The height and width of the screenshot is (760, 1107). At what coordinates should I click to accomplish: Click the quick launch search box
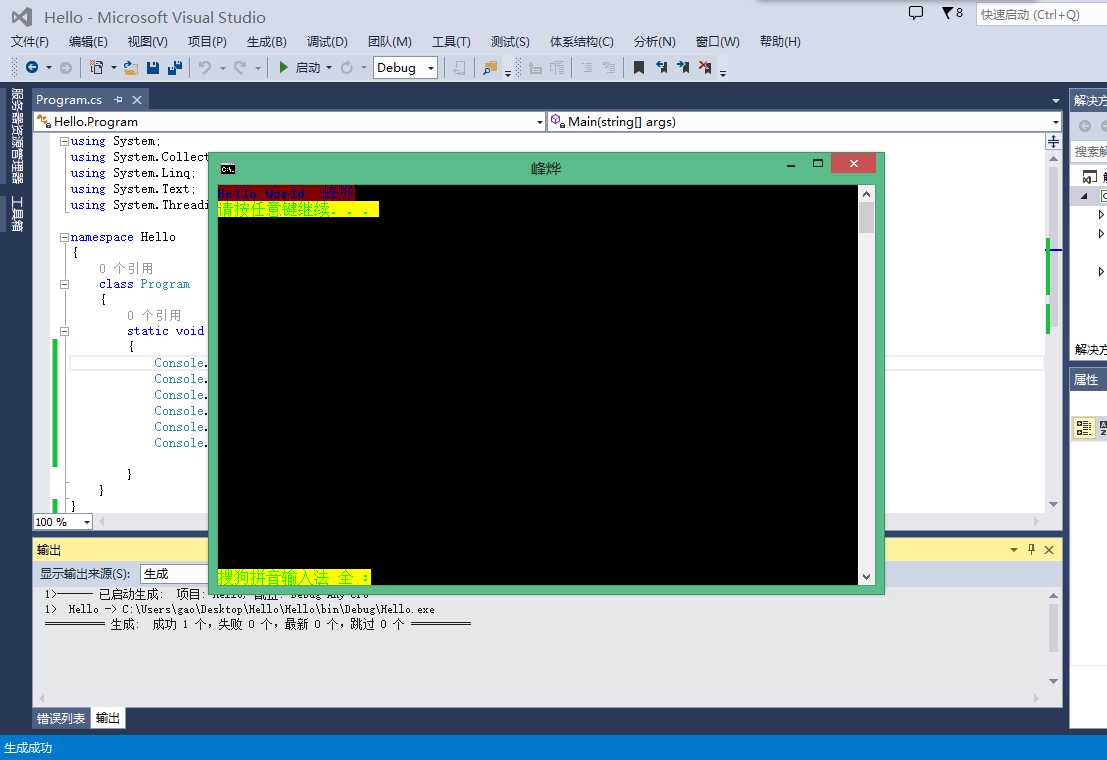tap(1041, 14)
